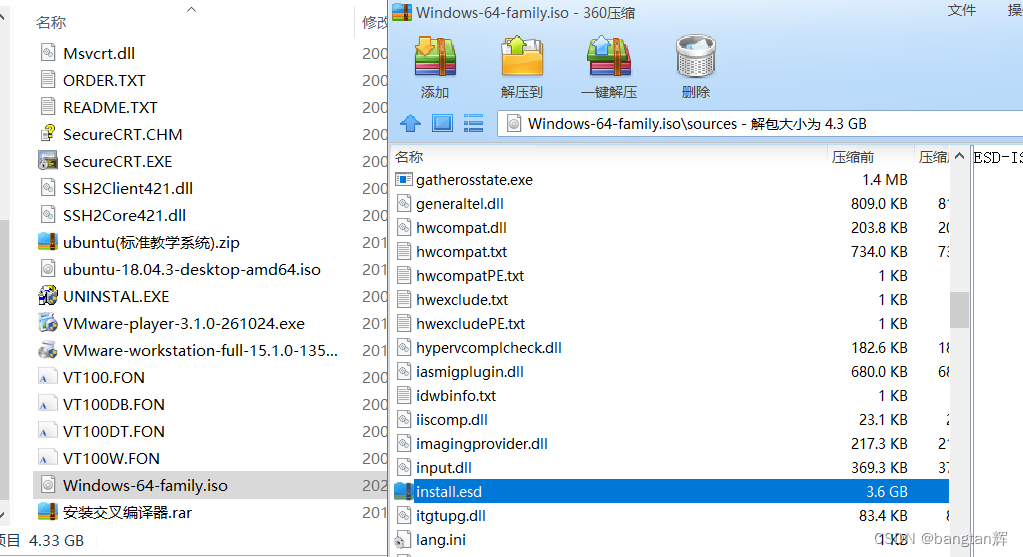Screen dimensions: 1023x557
Task: Switch to the large-icon view button
Action: (x=442, y=123)
